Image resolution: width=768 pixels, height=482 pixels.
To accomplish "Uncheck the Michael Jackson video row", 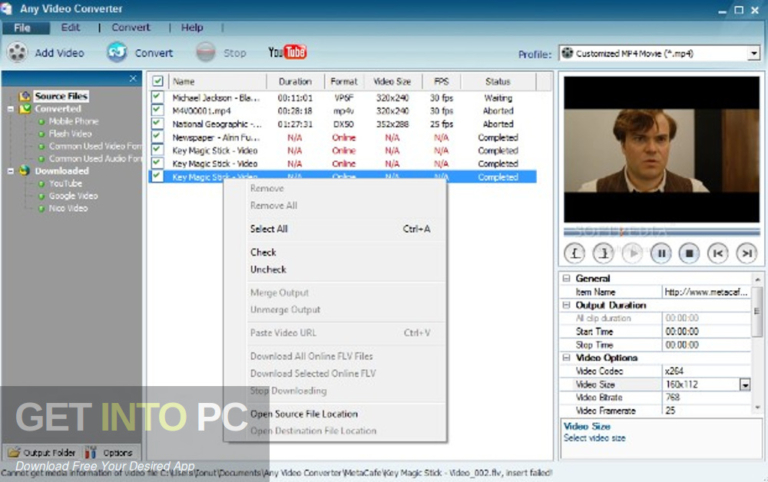I will click(157, 97).
